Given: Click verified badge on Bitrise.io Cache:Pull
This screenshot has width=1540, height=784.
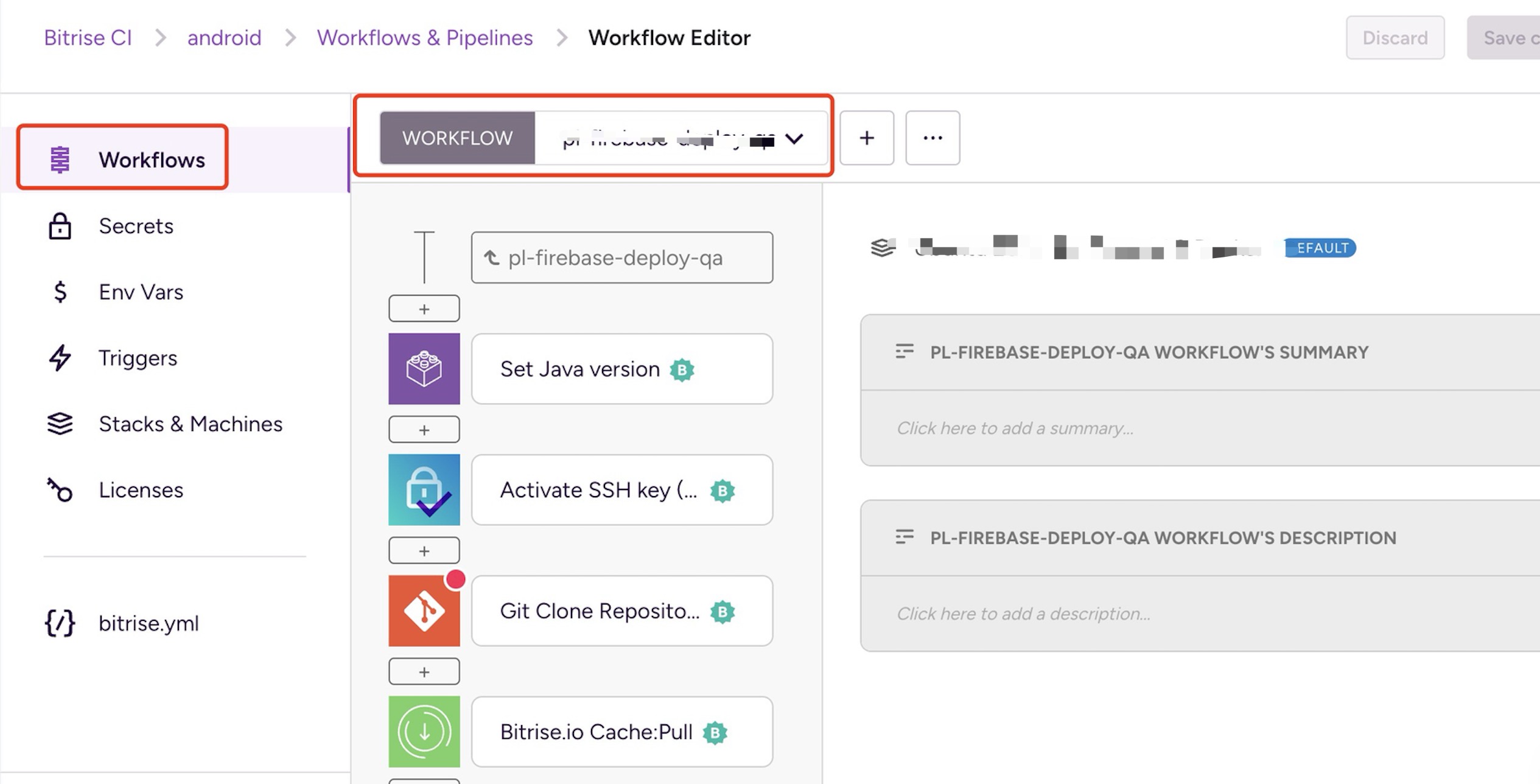Looking at the screenshot, I should click(715, 733).
